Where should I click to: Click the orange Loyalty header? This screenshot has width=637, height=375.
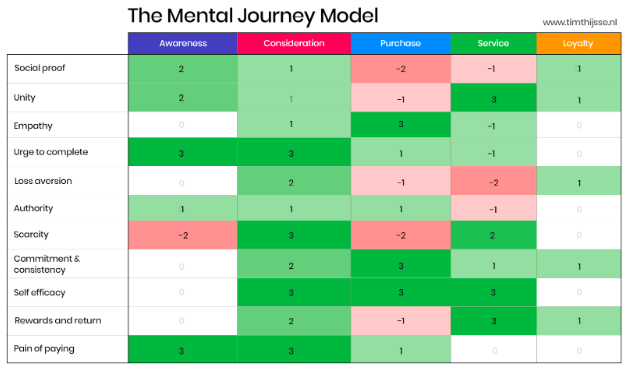point(578,43)
